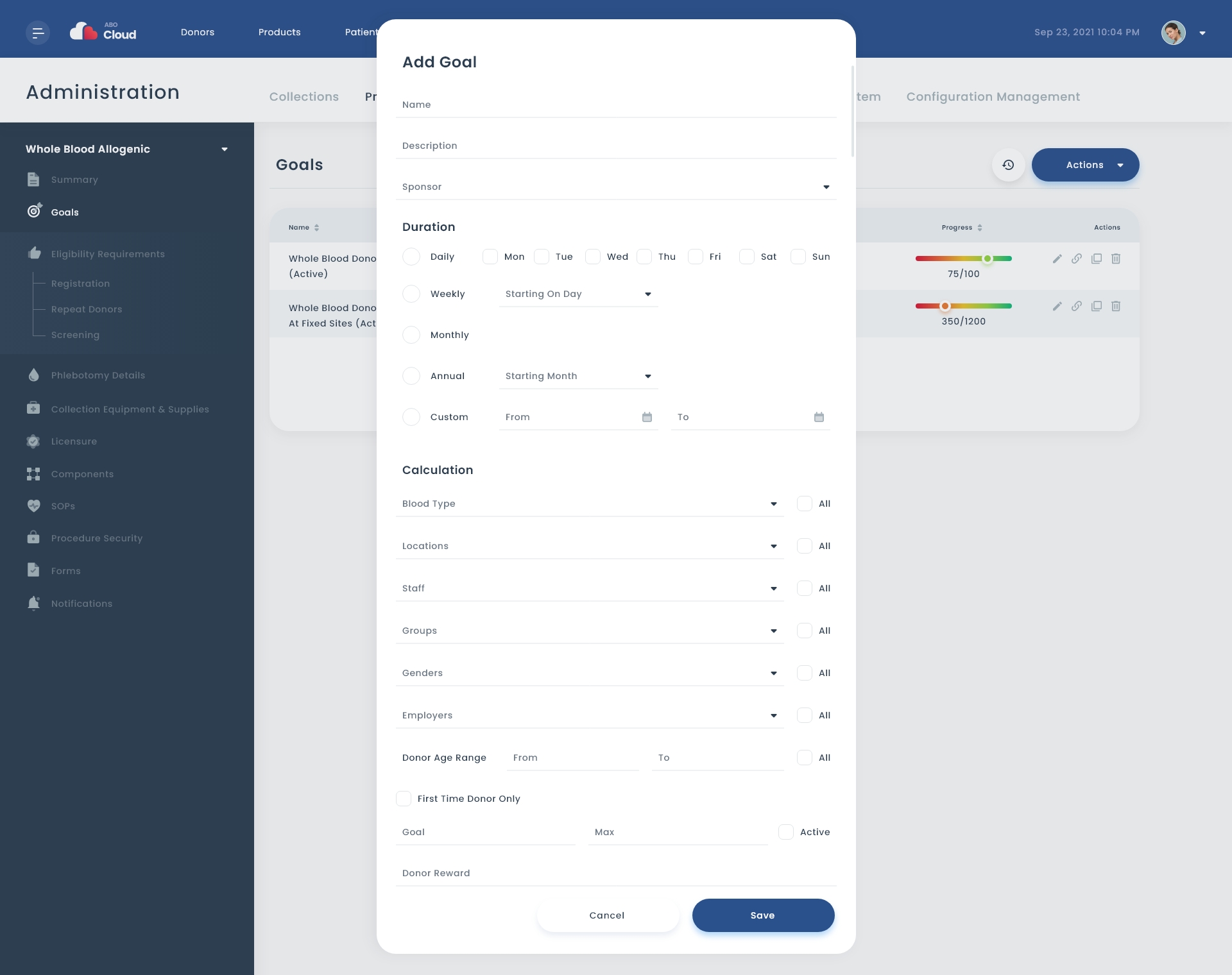Switch to Configuration Management tab
The height and width of the screenshot is (975, 1232).
[993, 96]
